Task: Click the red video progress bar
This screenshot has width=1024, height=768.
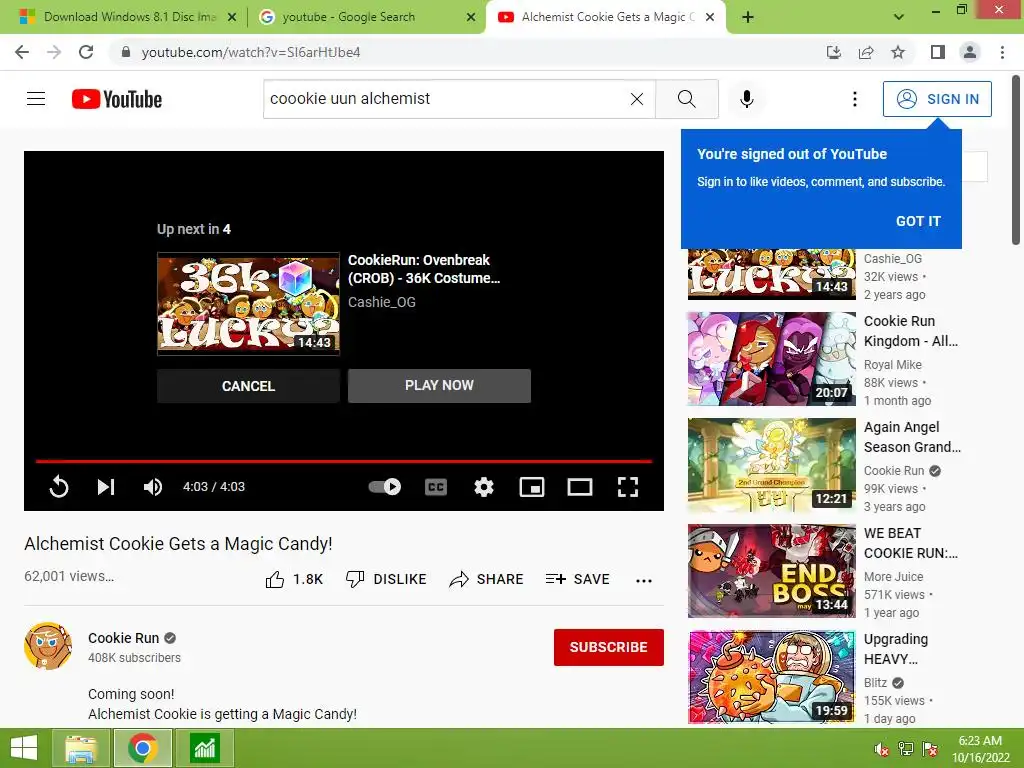Action: point(344,461)
